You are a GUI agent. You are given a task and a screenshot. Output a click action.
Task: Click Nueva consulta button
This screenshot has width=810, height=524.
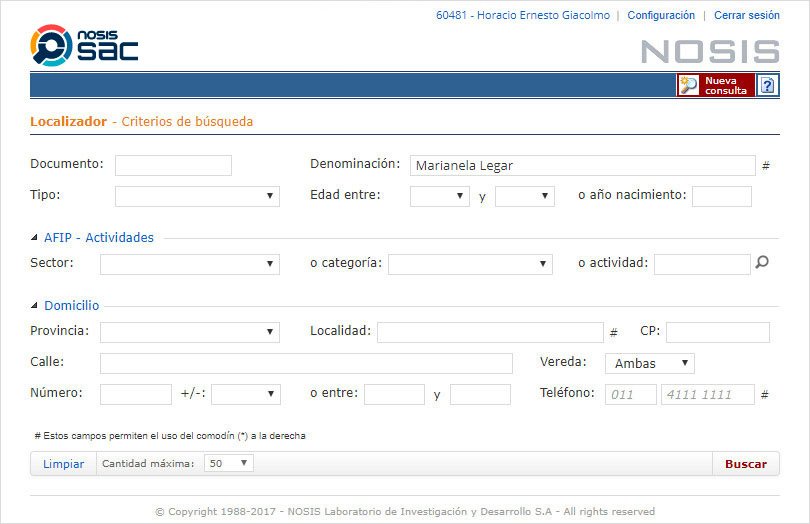point(716,85)
